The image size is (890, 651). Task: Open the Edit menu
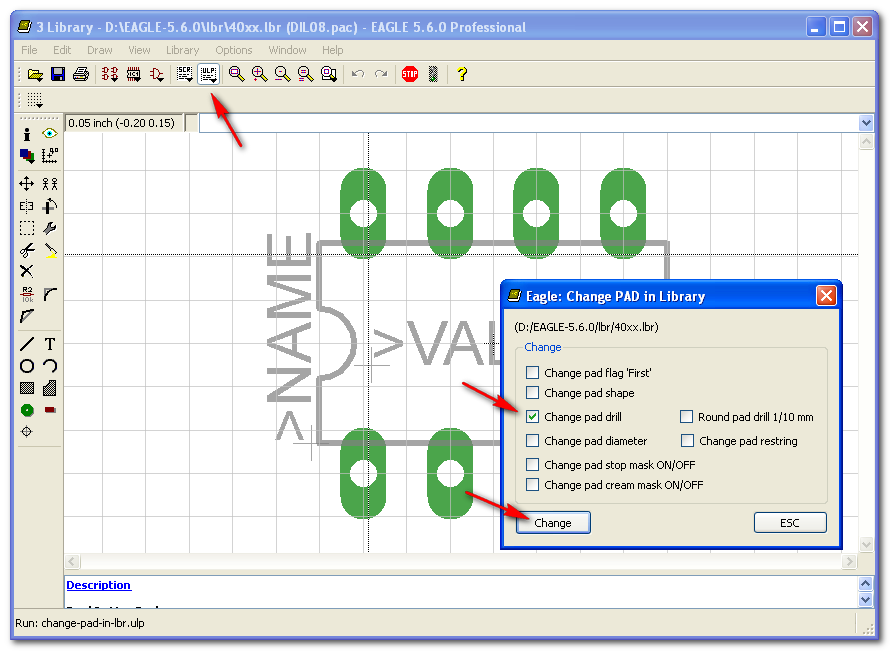62,50
